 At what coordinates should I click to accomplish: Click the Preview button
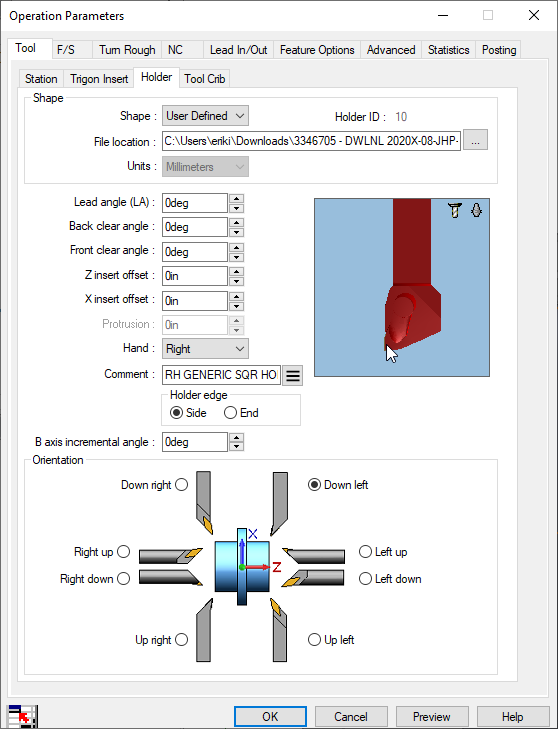point(432,716)
